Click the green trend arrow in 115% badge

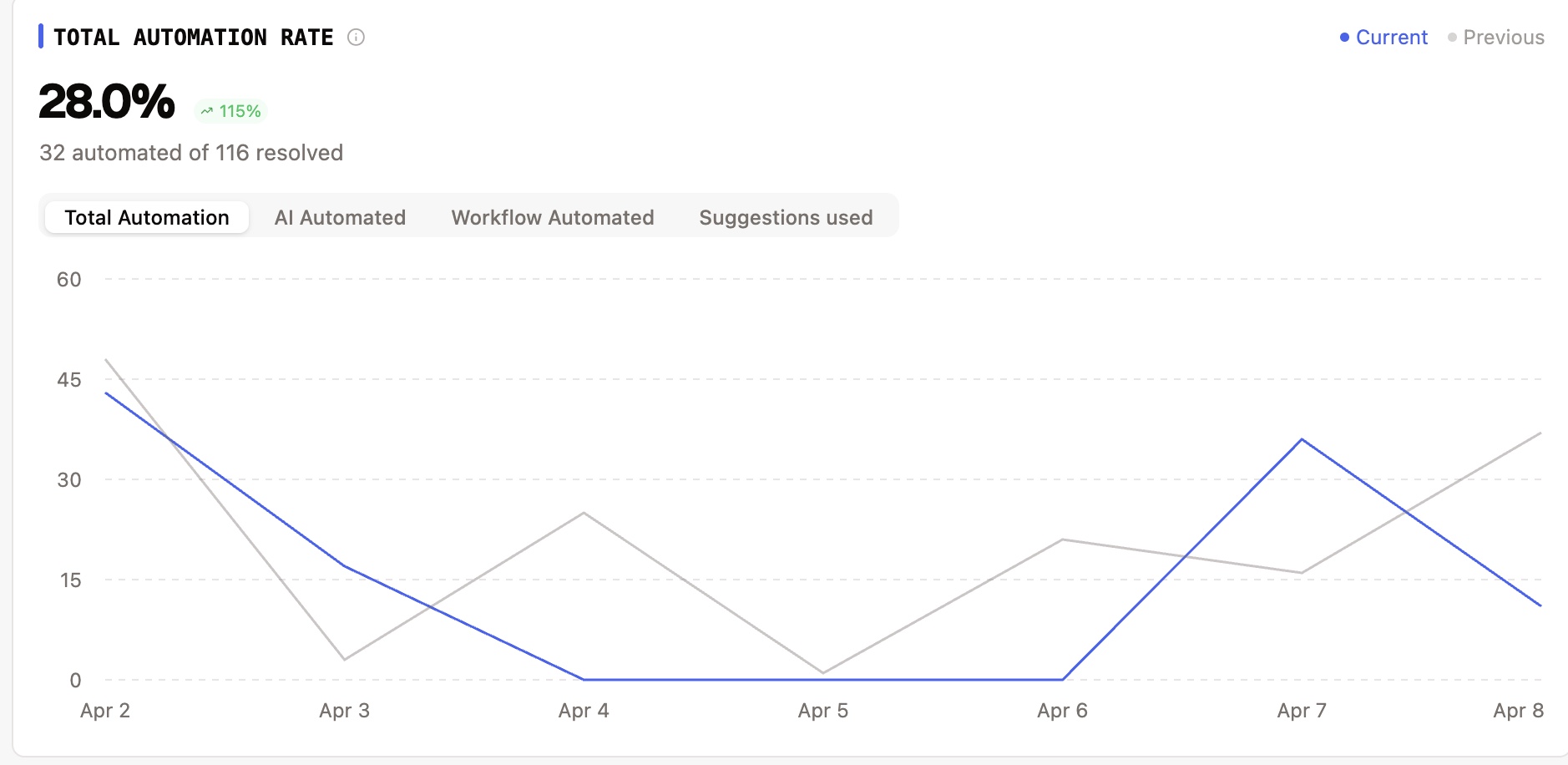point(207,111)
